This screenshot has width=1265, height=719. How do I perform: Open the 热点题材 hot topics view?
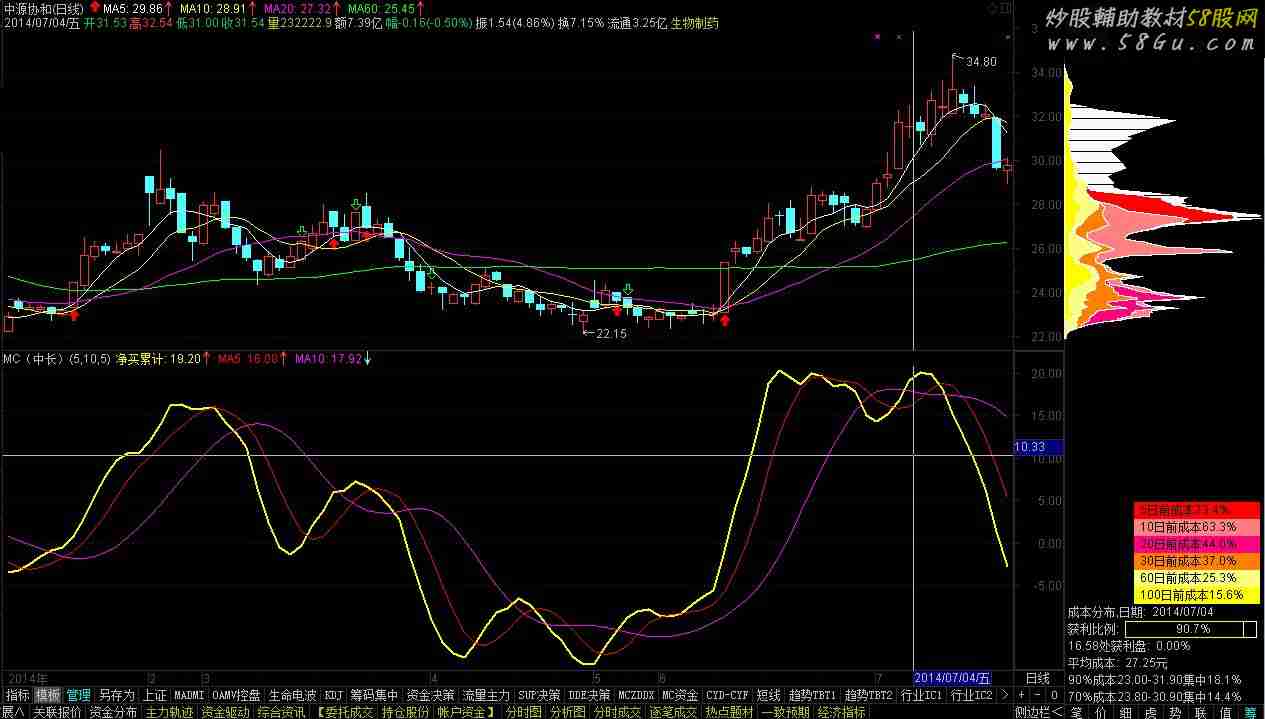pos(729,712)
